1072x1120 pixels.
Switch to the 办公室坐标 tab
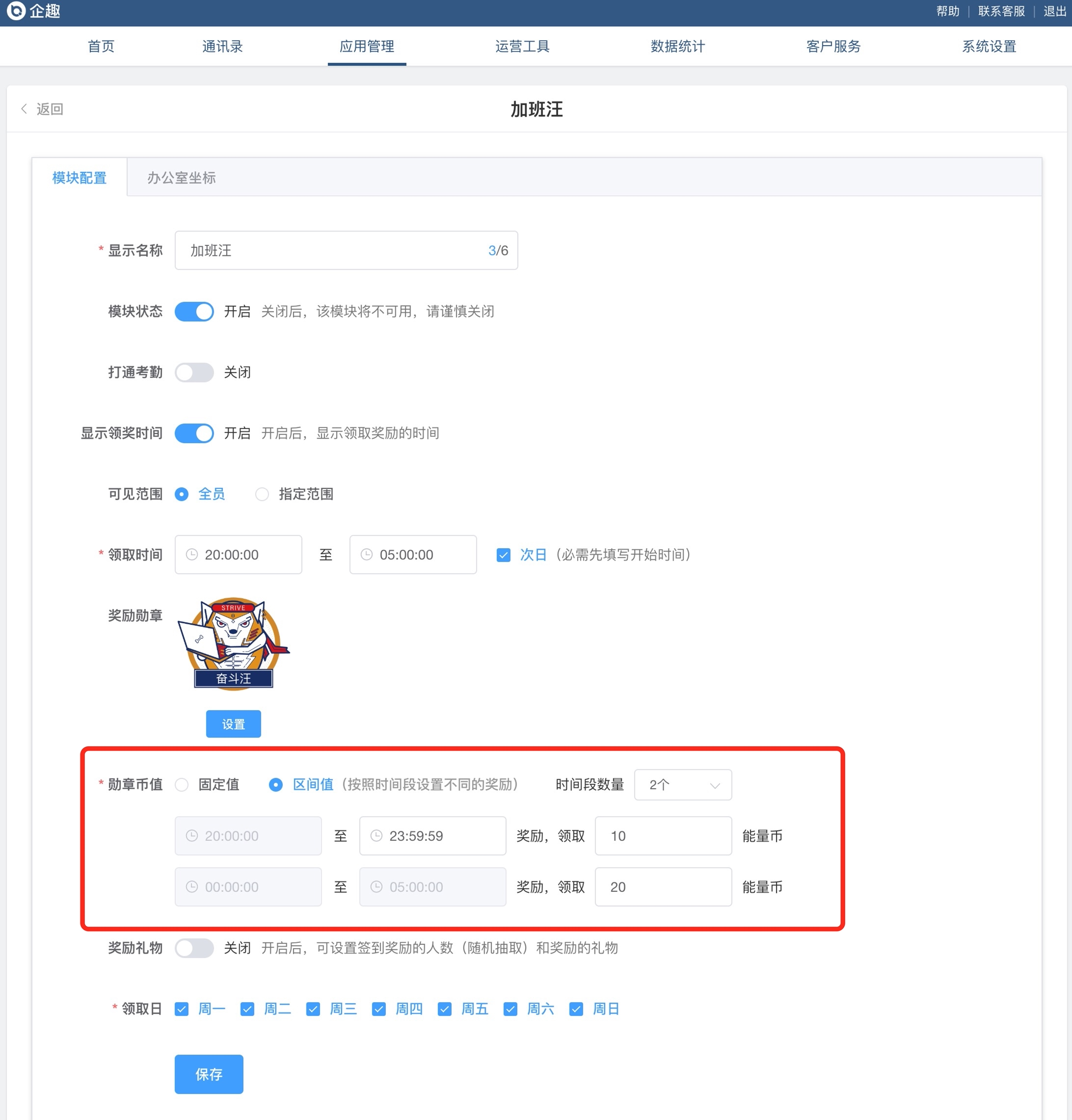[182, 178]
